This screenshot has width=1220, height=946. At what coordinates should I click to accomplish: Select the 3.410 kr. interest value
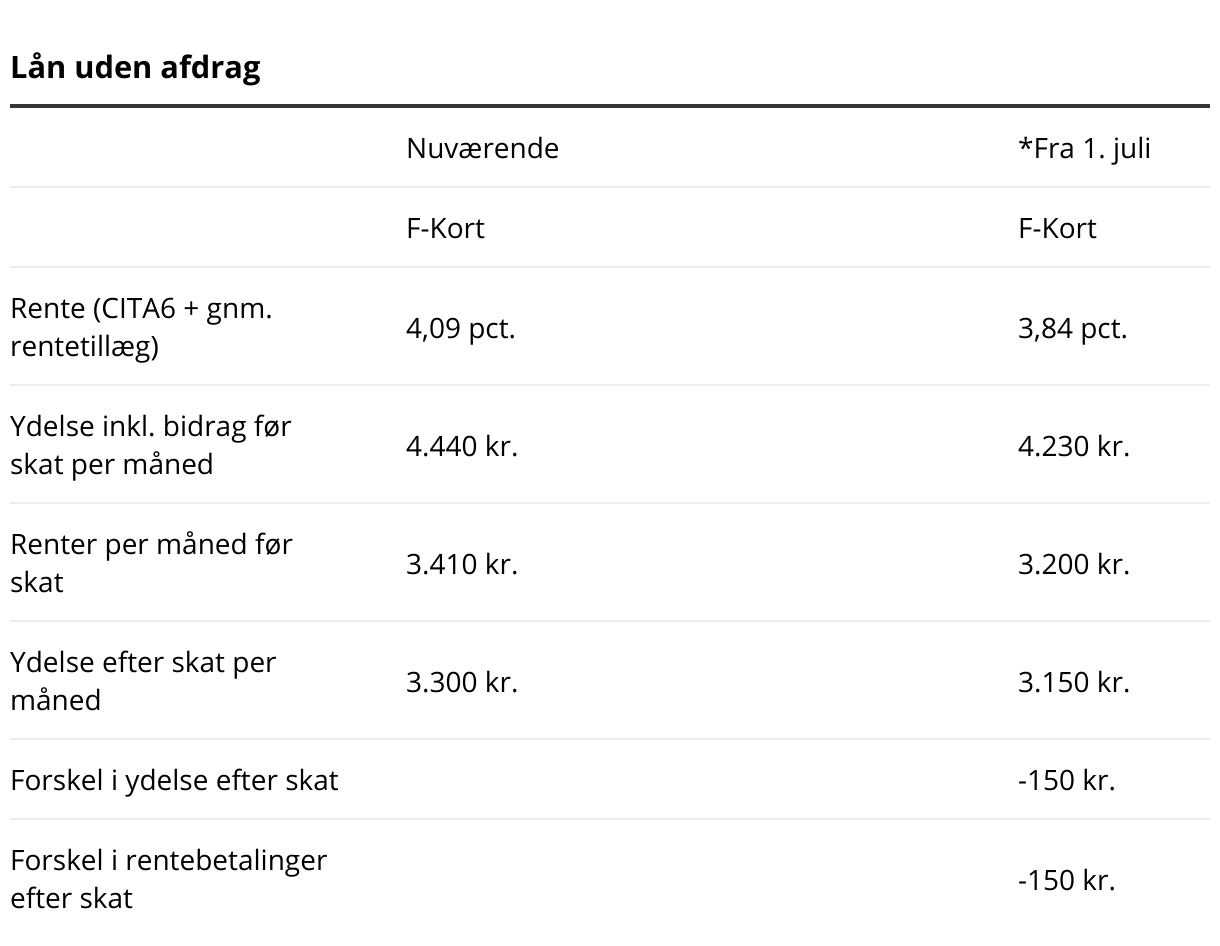(461, 564)
